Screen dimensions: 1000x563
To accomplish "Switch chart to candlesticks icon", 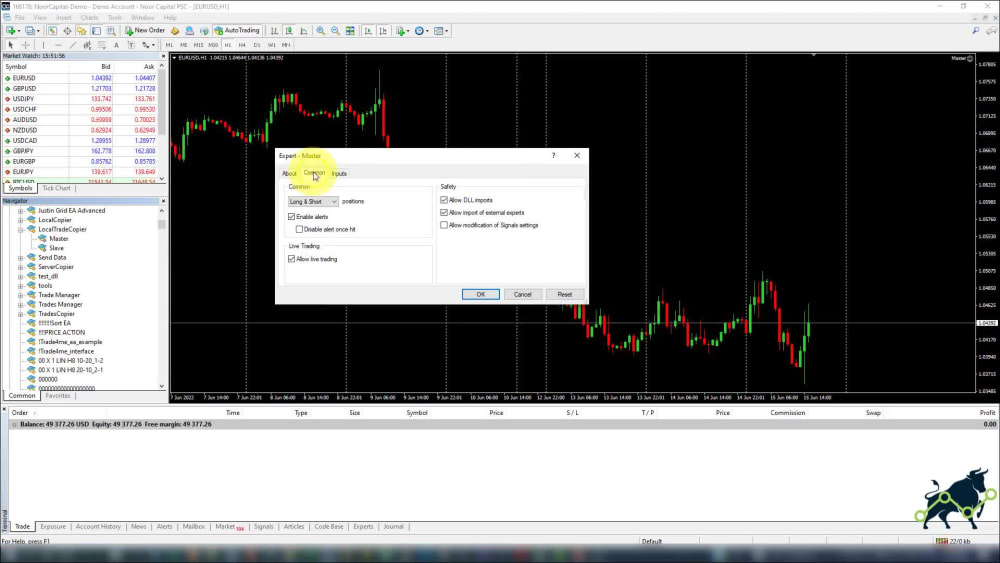I will click(289, 31).
